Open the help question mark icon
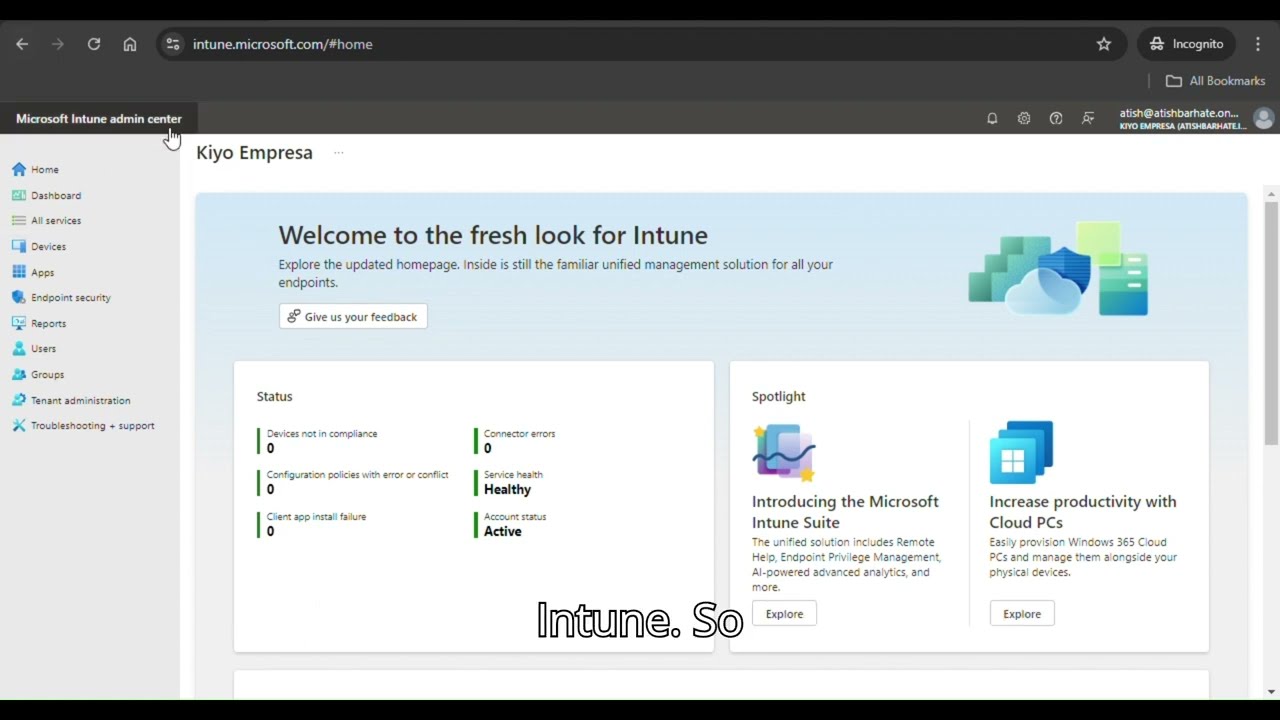This screenshot has height=720, width=1280. [x=1056, y=118]
